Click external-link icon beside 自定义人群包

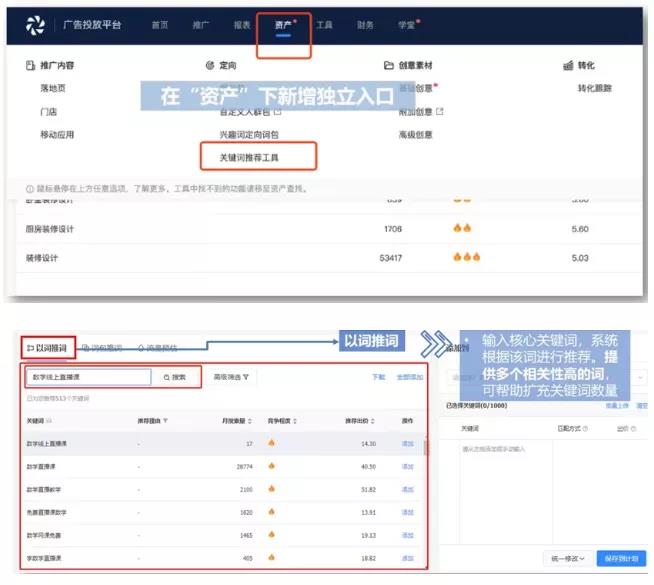coord(278,112)
